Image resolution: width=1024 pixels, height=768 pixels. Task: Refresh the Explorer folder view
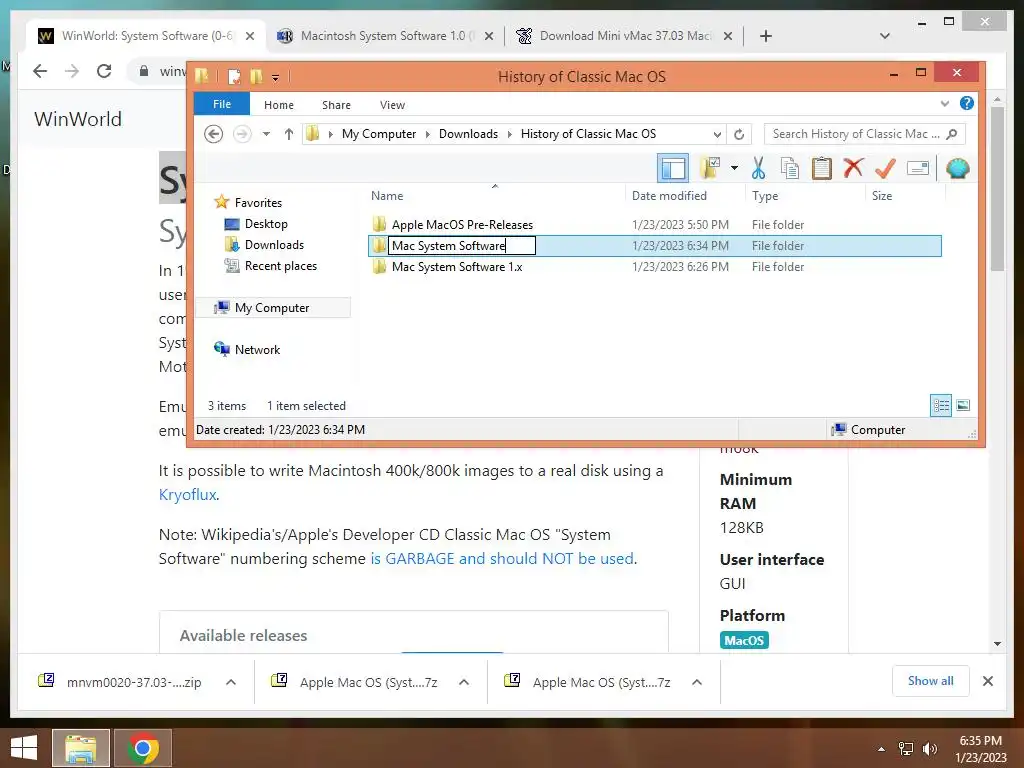click(739, 135)
